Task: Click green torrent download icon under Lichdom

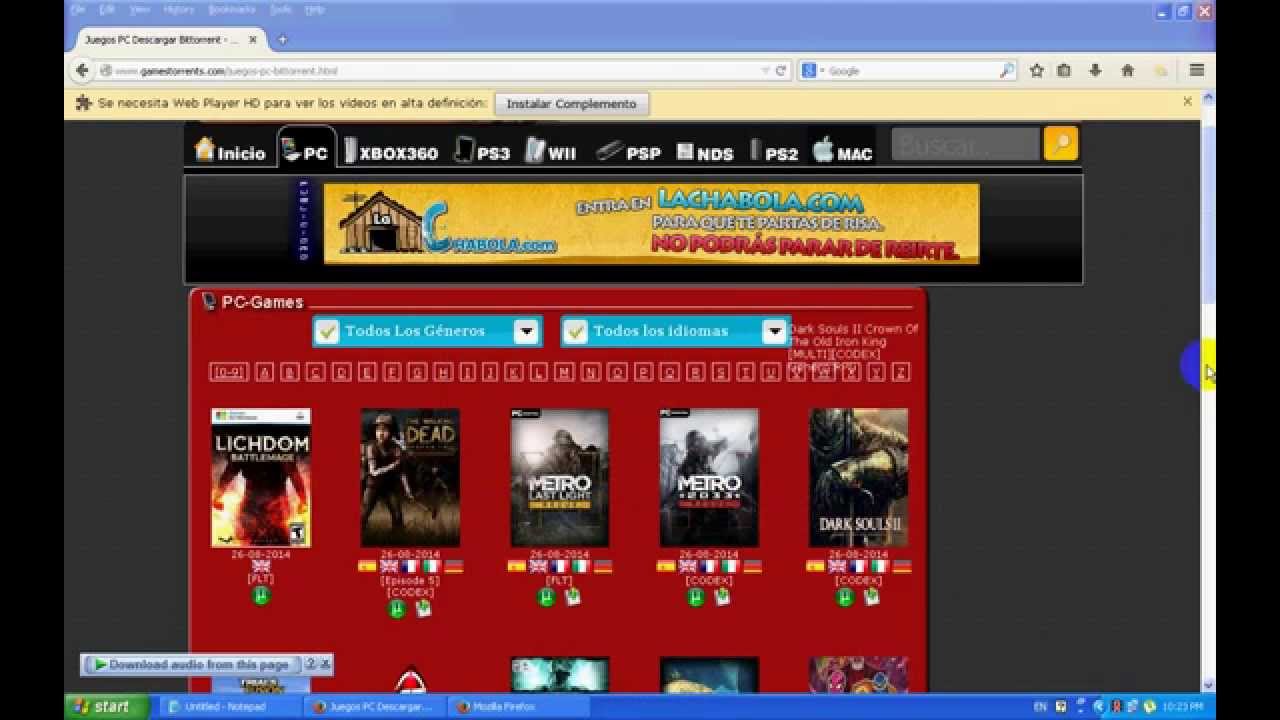Action: pos(261,596)
